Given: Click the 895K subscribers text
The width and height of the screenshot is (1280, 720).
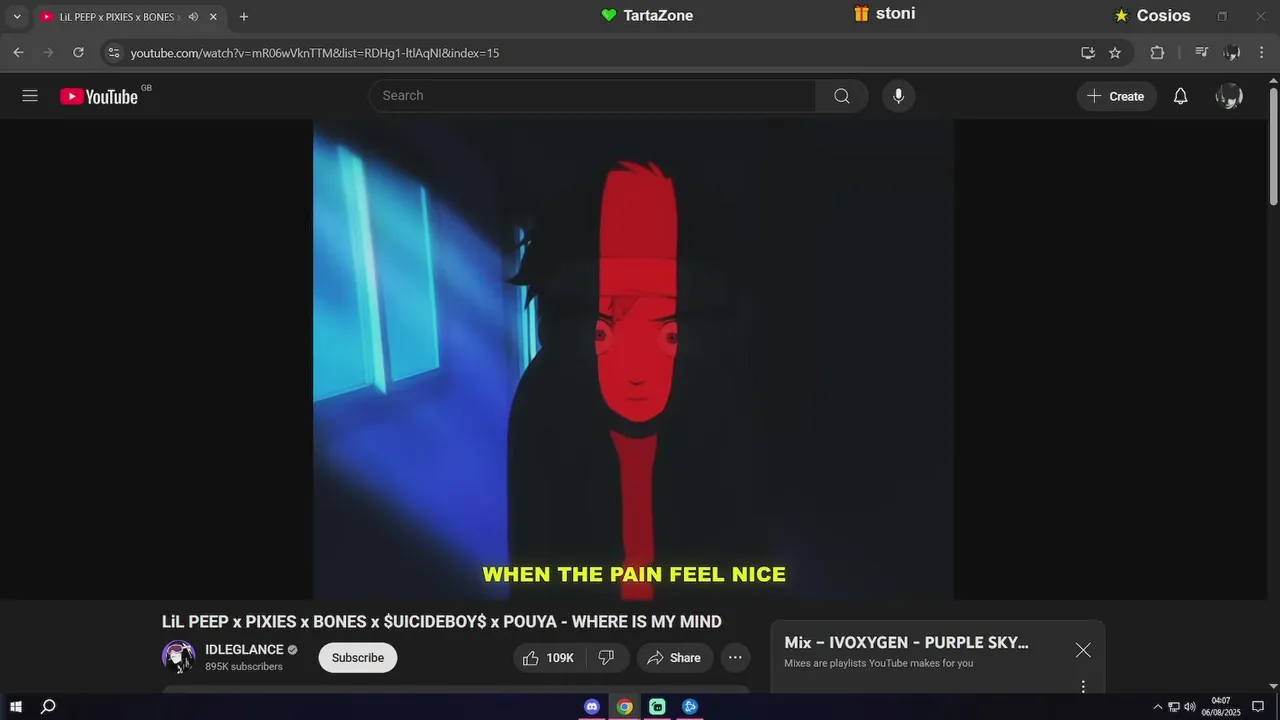Looking at the screenshot, I should click(x=244, y=667).
